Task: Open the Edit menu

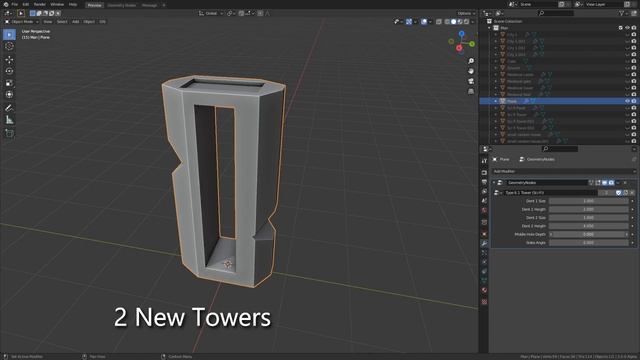Action: [26, 4]
